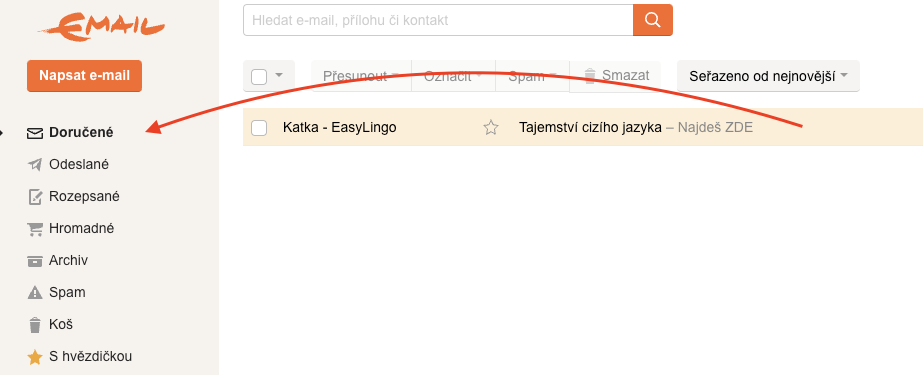
Task: Tick the select-all checkbox in the toolbar
Action: [259, 77]
